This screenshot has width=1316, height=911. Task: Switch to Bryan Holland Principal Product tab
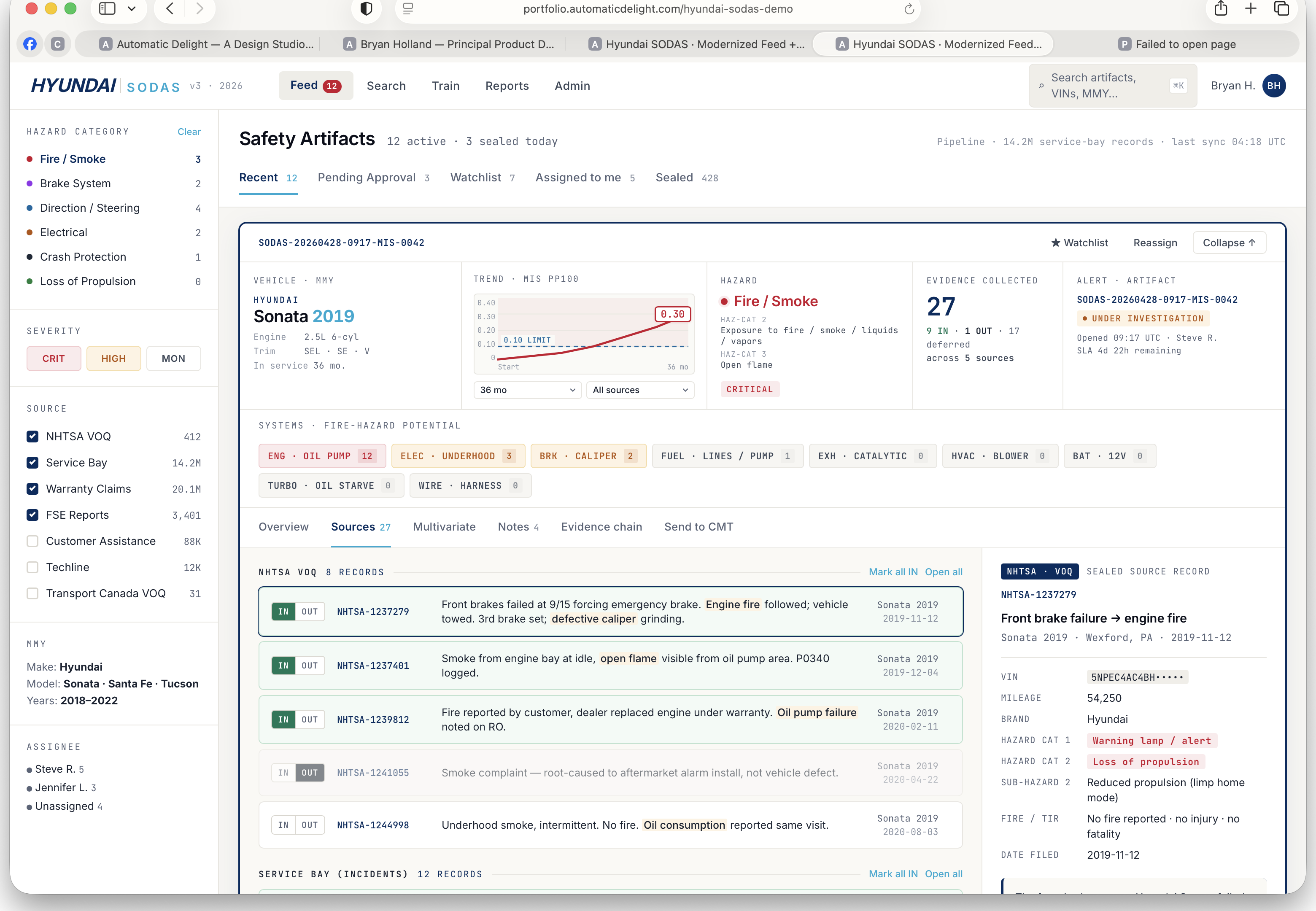click(449, 44)
